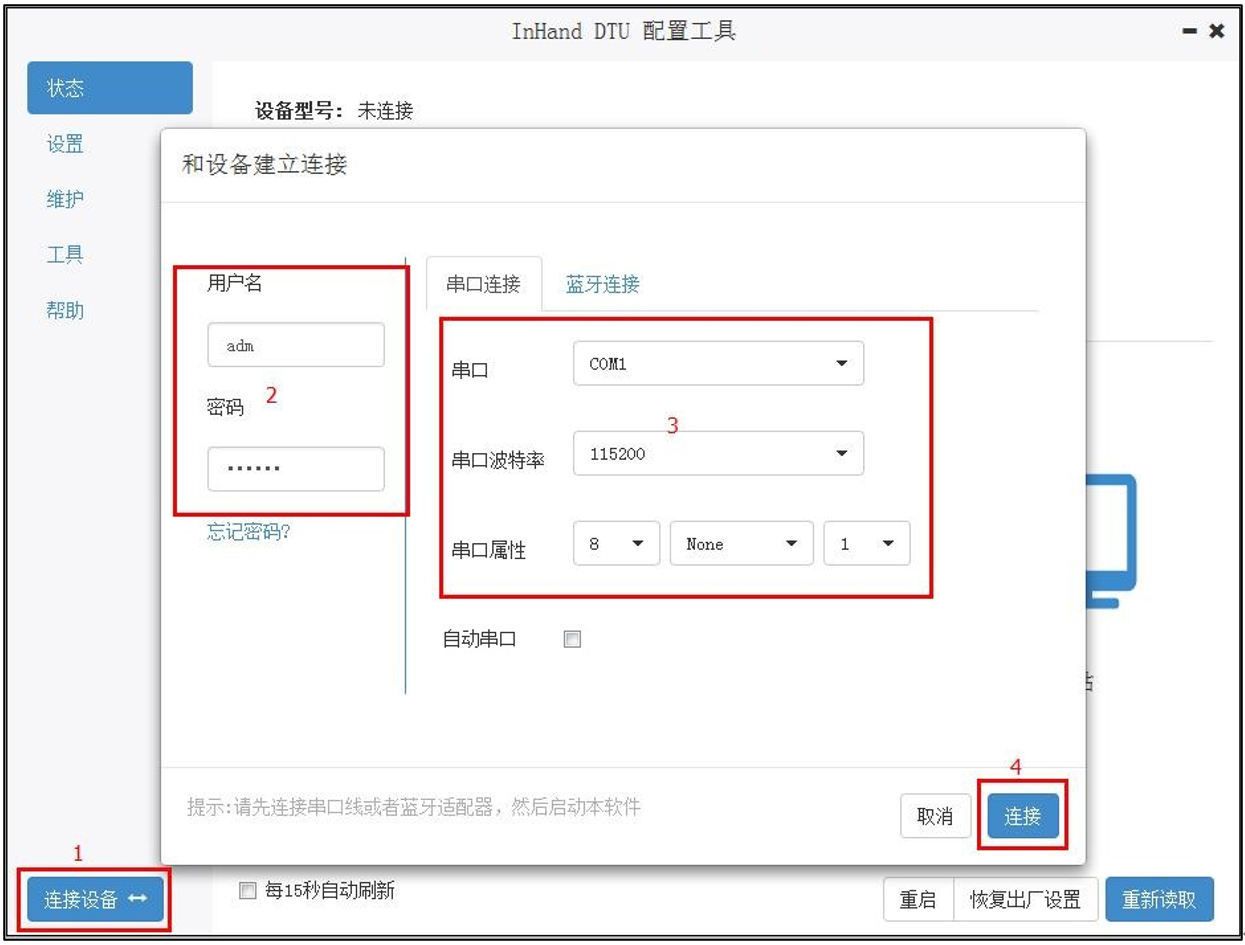This screenshot has height=945, width=1245.
Task: Expand the 串口波特率 115200 dropdown
Action: point(718,453)
